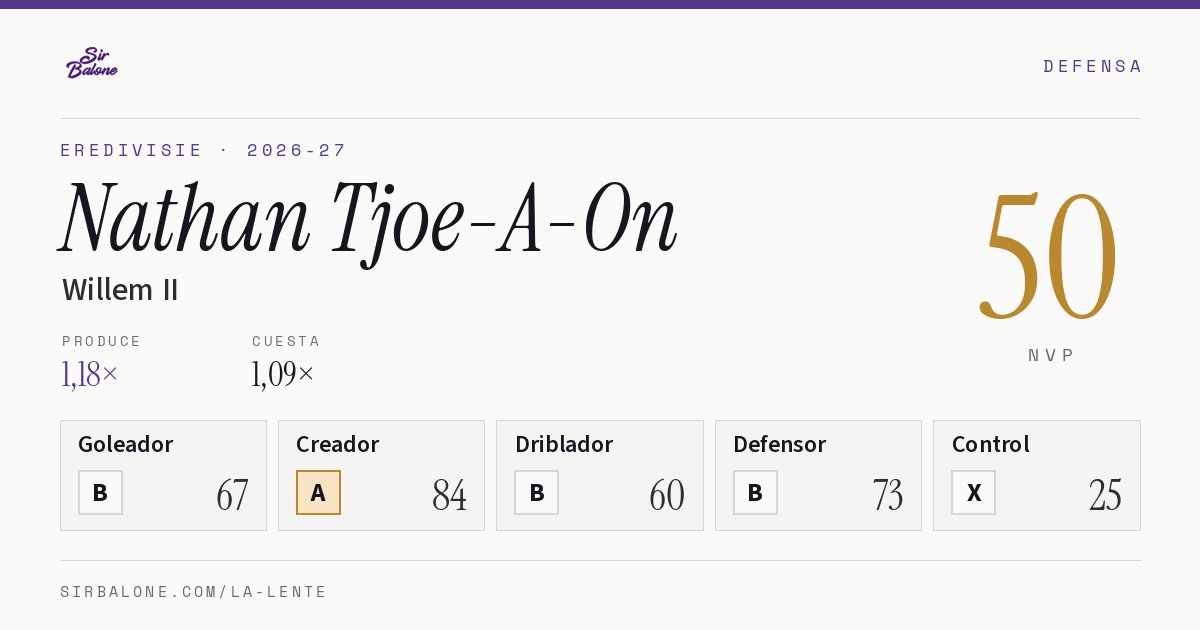Click the CUESTA label
Image resolution: width=1200 pixels, height=630 pixels.
click(x=286, y=341)
